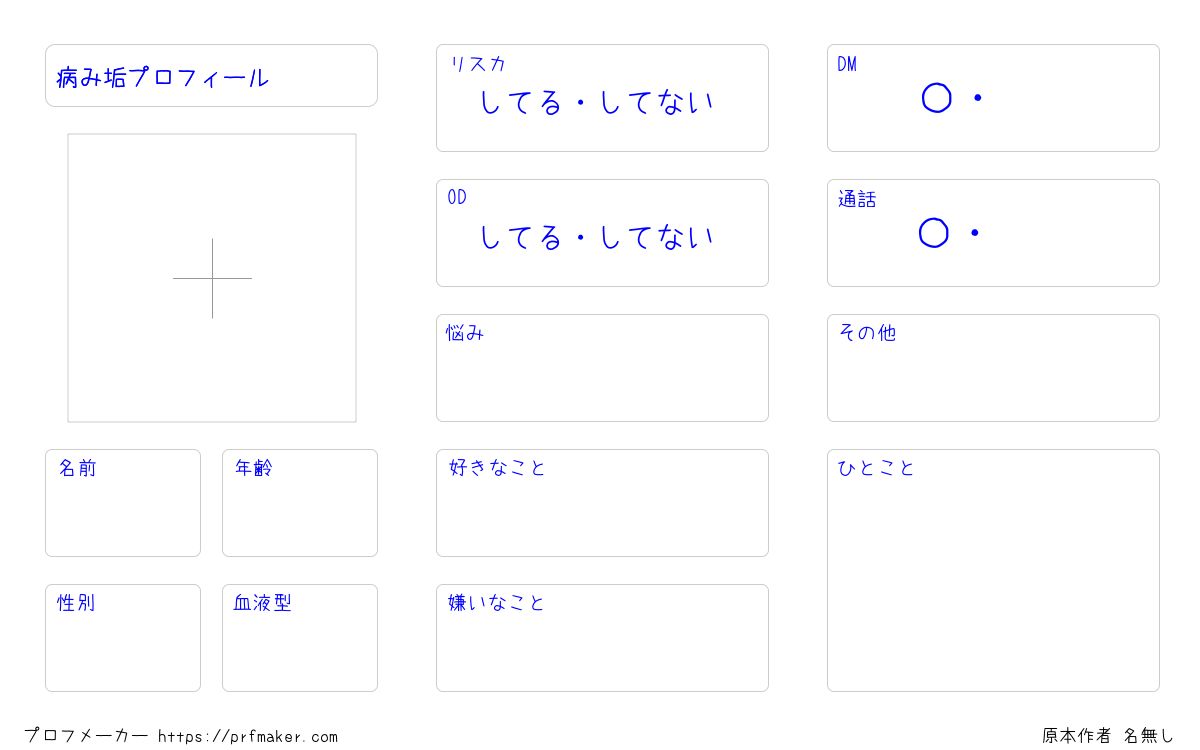Viewport: 1200px width, 750px height.
Task: Click the その他 text box
Action: click(993, 368)
